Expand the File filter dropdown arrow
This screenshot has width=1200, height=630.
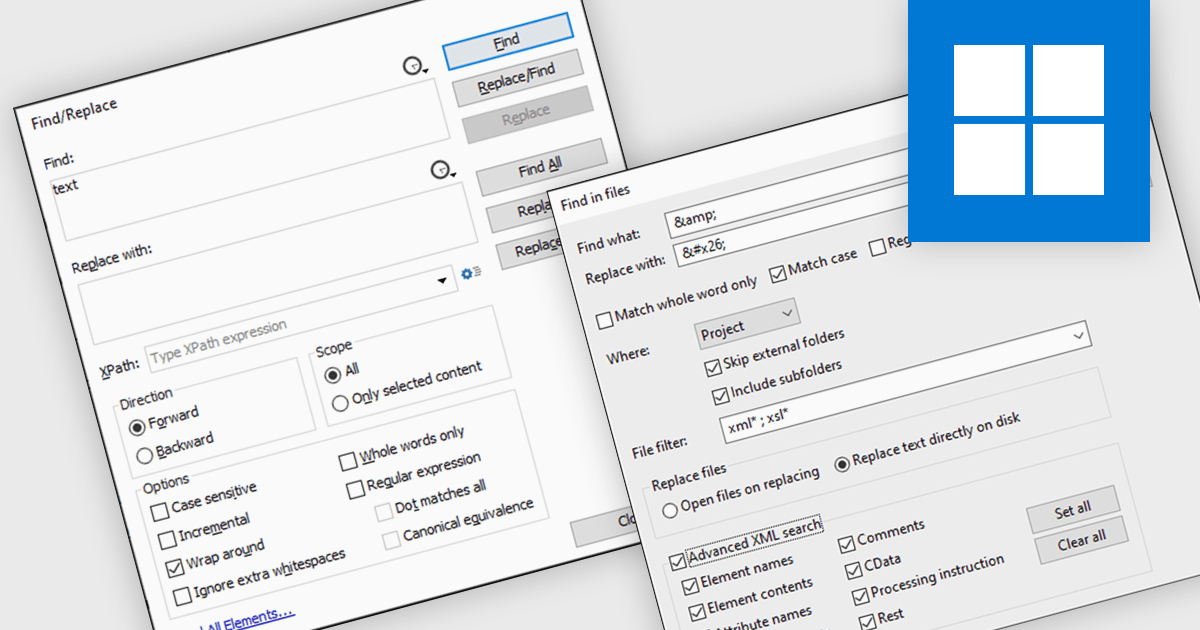[x=1079, y=336]
